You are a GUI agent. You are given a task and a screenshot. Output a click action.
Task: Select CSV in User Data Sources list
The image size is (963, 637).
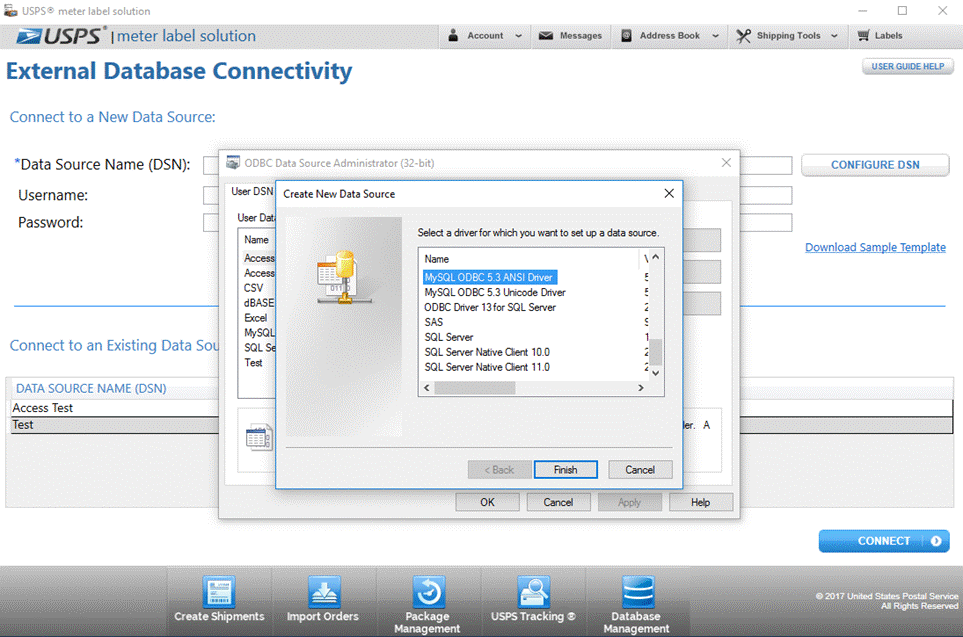click(x=253, y=288)
